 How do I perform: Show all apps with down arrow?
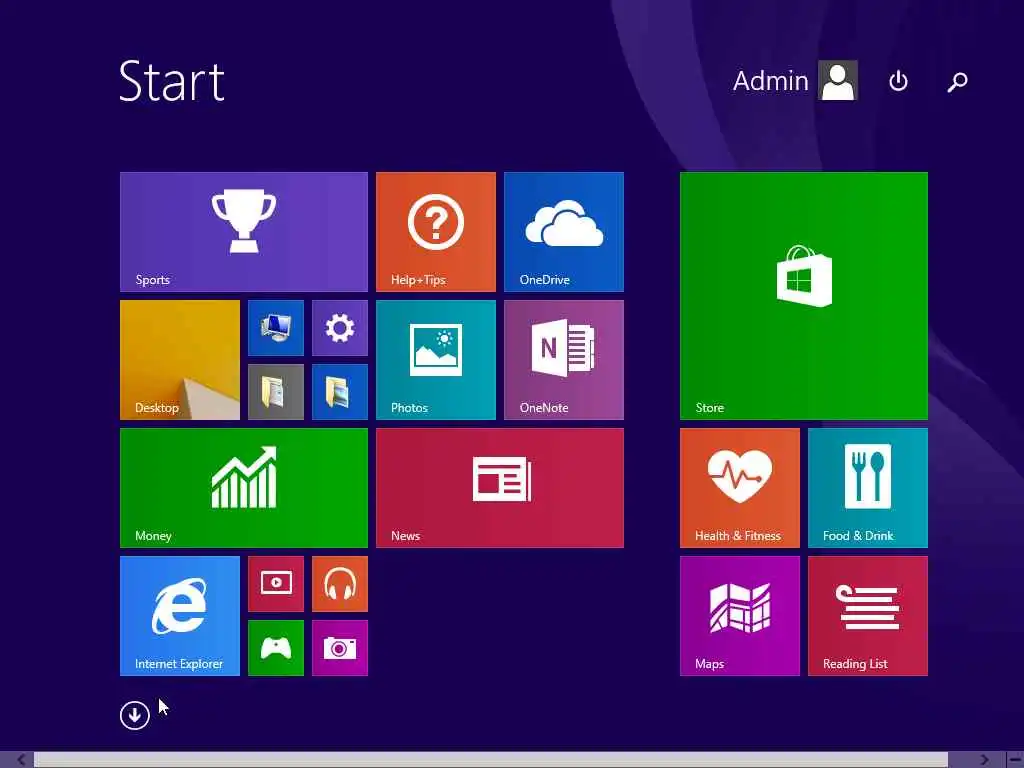tap(135, 715)
